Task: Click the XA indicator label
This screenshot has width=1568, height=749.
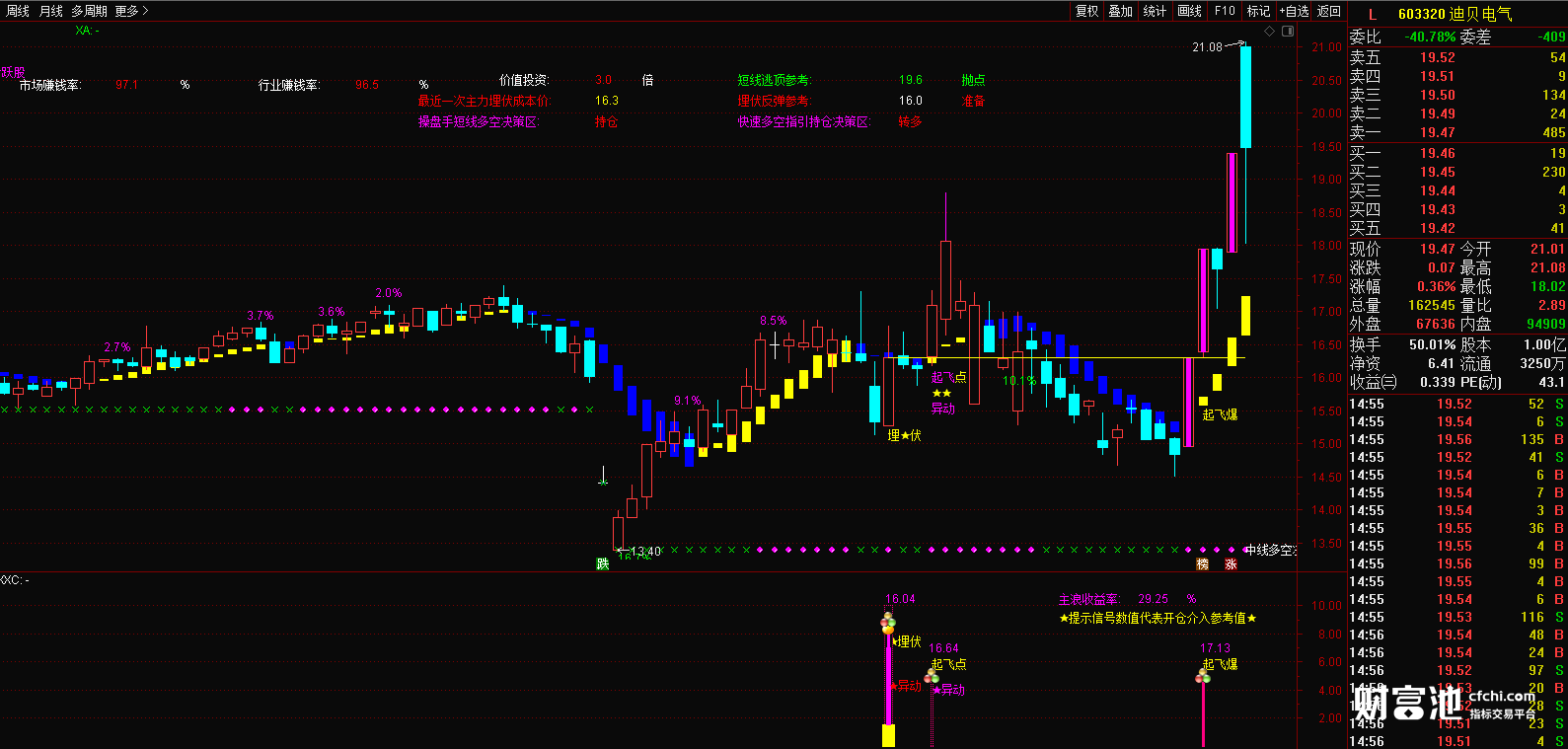Action: click(x=87, y=31)
